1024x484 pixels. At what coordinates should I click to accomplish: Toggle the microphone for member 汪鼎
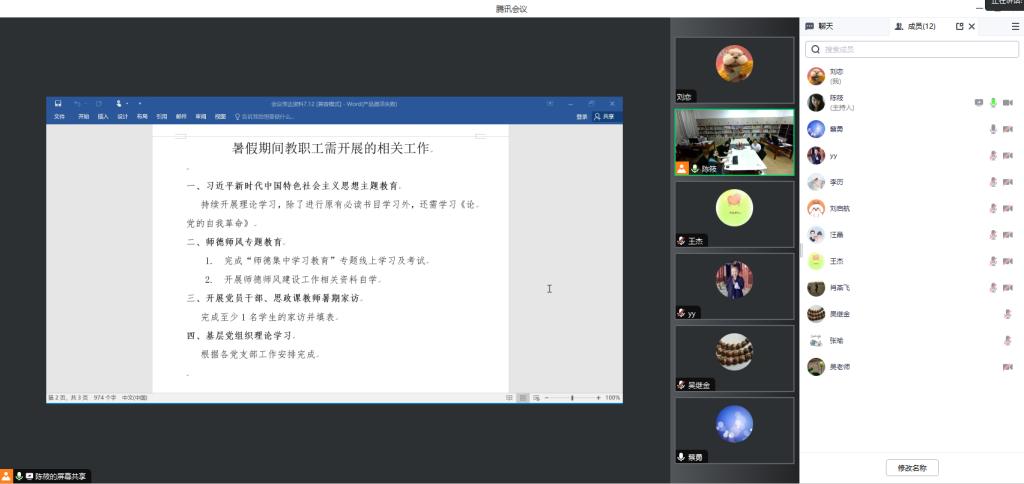point(993,235)
